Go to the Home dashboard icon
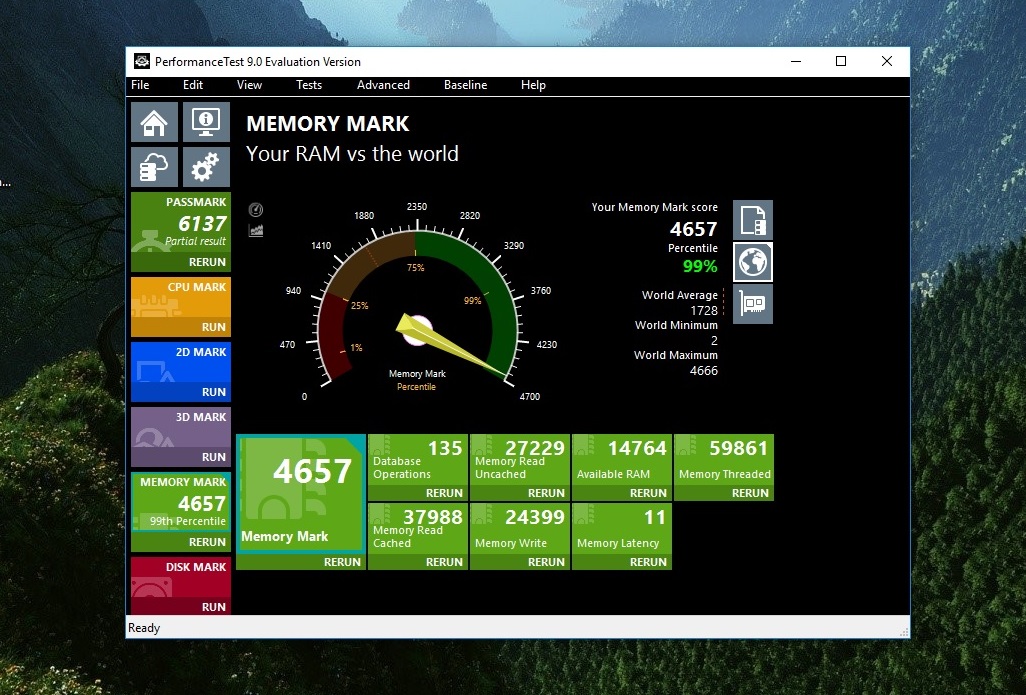The image size is (1026, 695). pos(154,122)
